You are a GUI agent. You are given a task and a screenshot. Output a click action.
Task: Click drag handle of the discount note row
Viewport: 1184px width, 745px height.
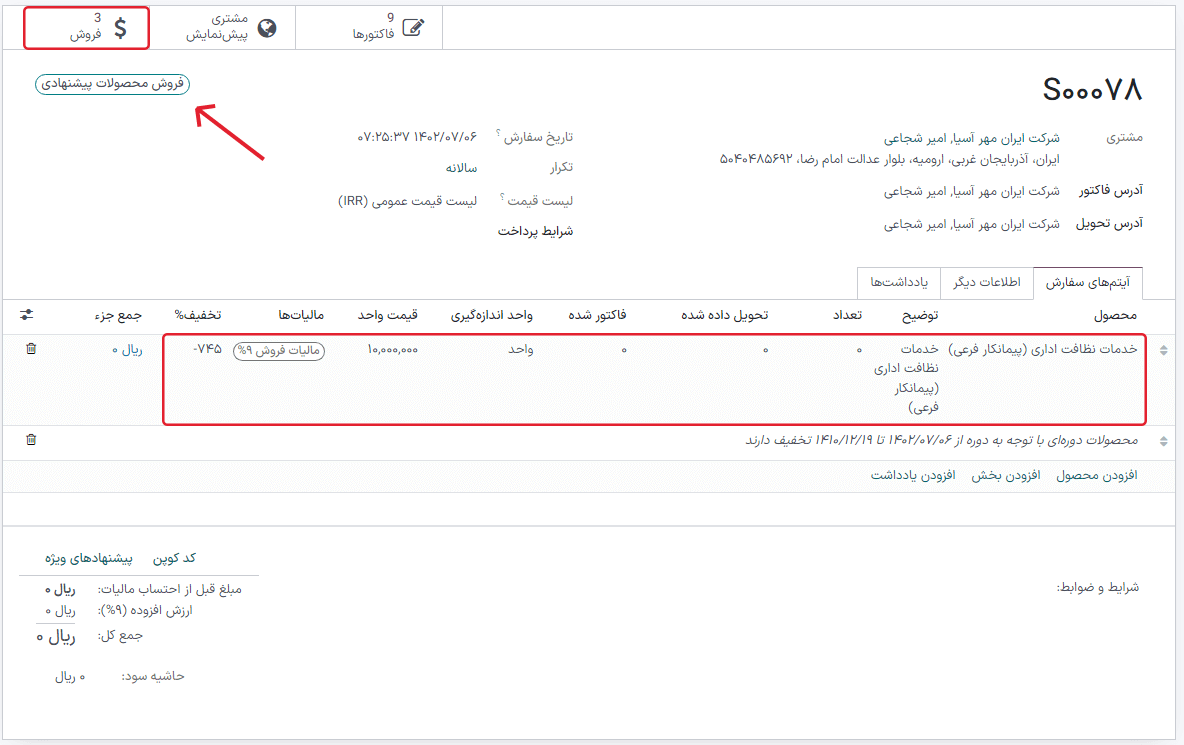pos(1162,441)
